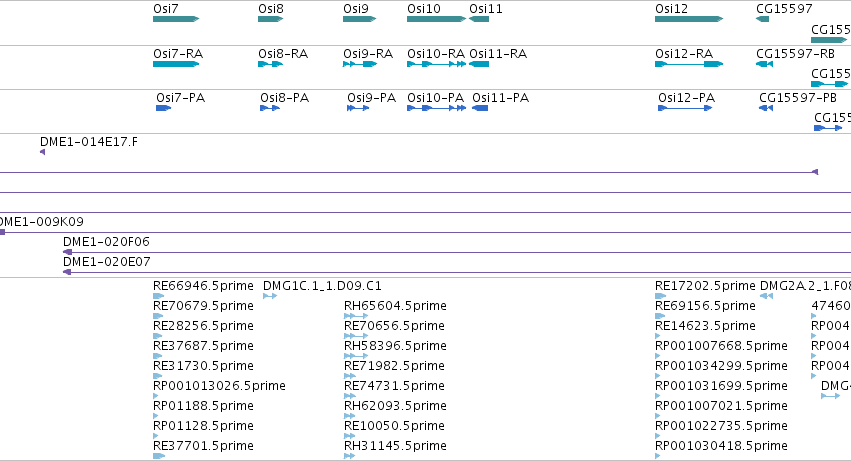Click the RP001034299.5prime label
The height and width of the screenshot is (461, 851).
[x=721, y=366]
